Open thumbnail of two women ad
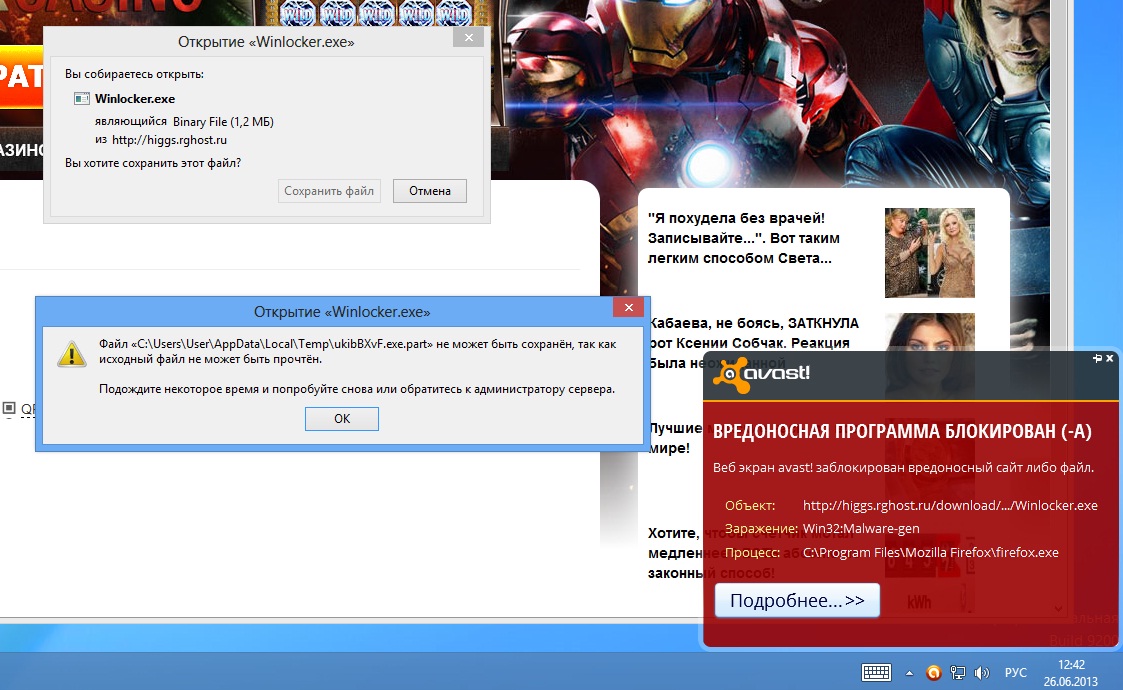1123x690 pixels. 930,252
